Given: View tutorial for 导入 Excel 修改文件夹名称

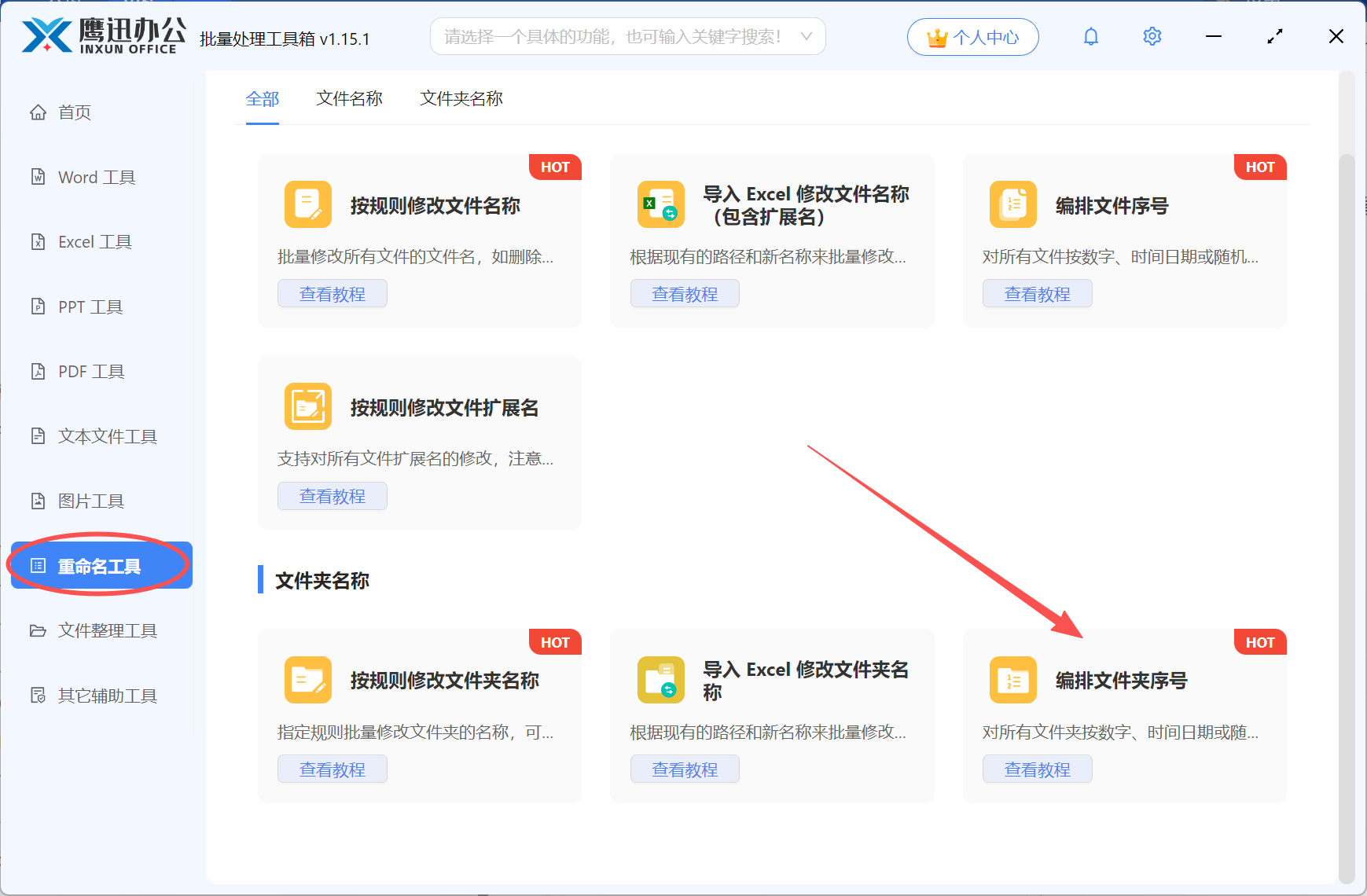Looking at the screenshot, I should 684,769.
